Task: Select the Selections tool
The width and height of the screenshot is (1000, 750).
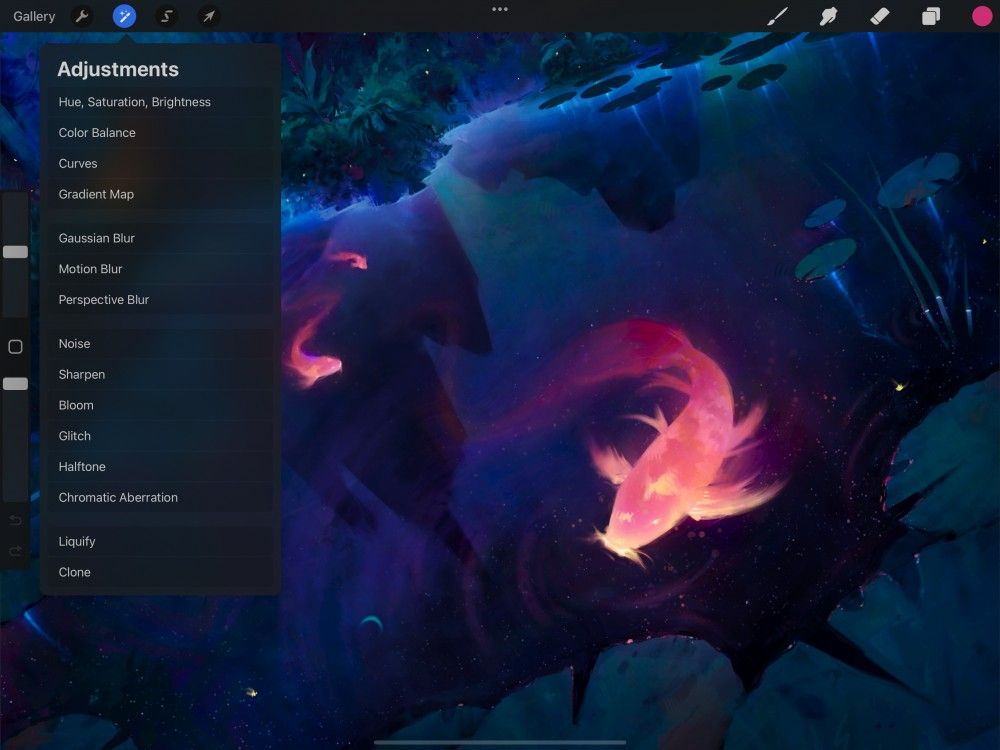Action: [166, 16]
